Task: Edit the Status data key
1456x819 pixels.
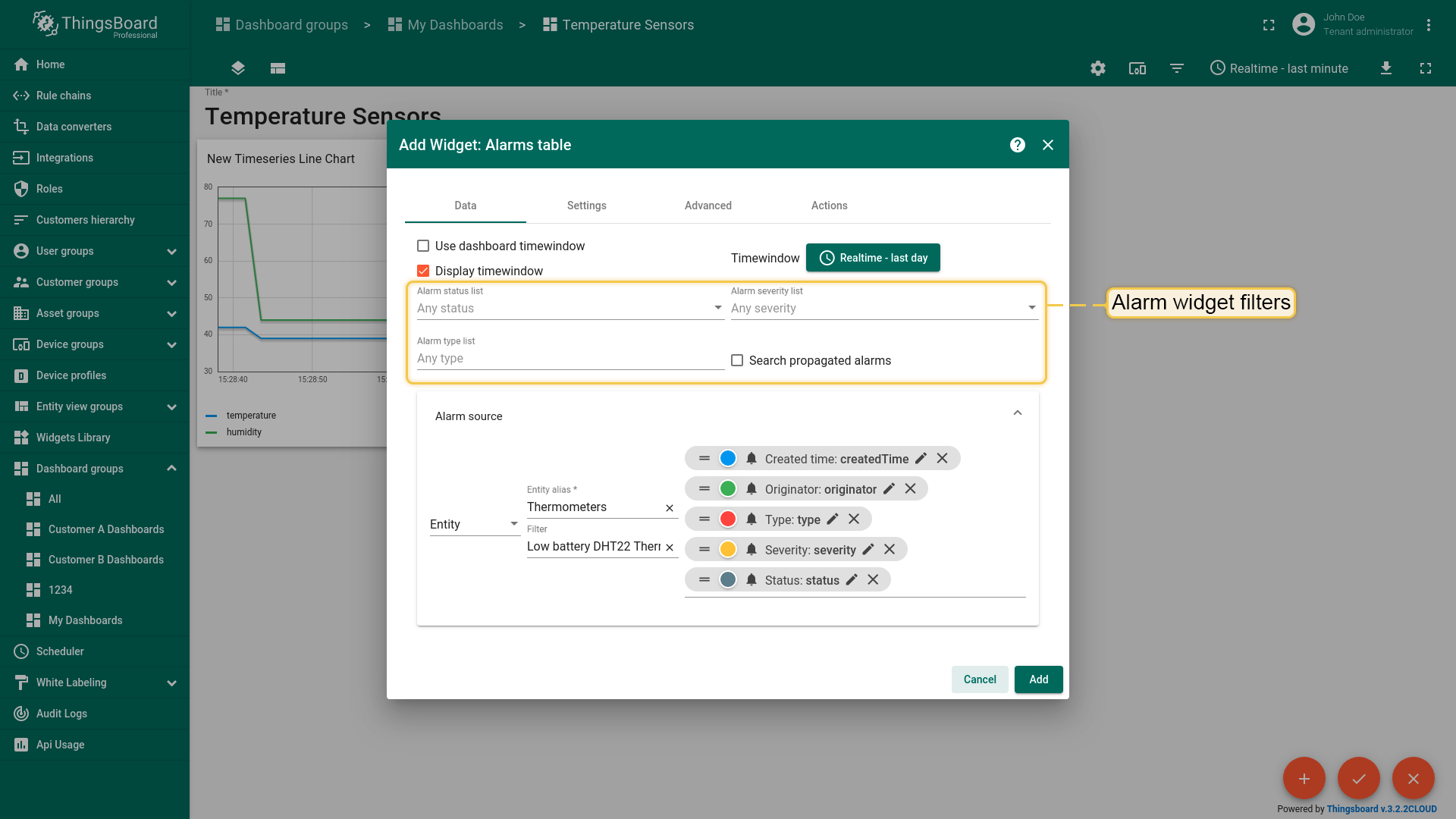Action: (852, 579)
